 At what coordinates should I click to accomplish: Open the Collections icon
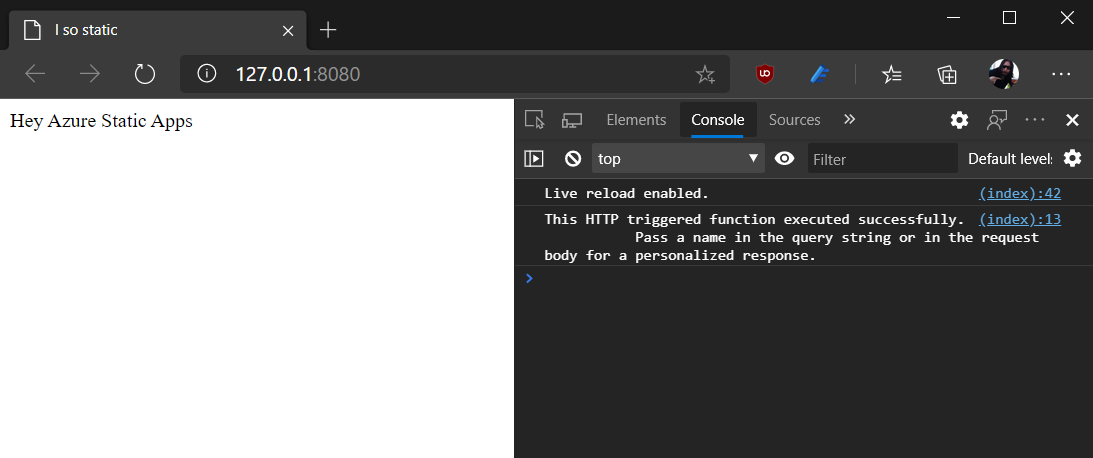tap(947, 74)
